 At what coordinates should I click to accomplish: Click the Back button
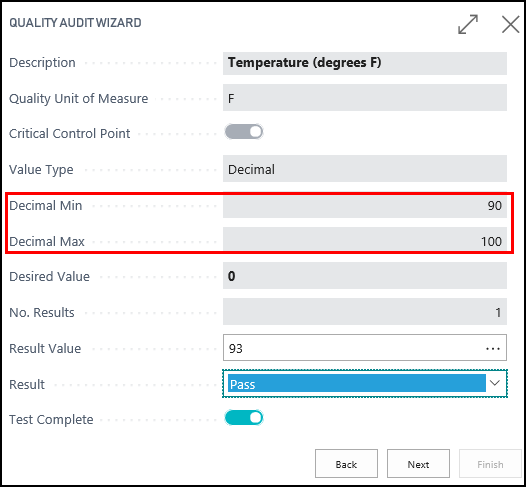point(346,464)
